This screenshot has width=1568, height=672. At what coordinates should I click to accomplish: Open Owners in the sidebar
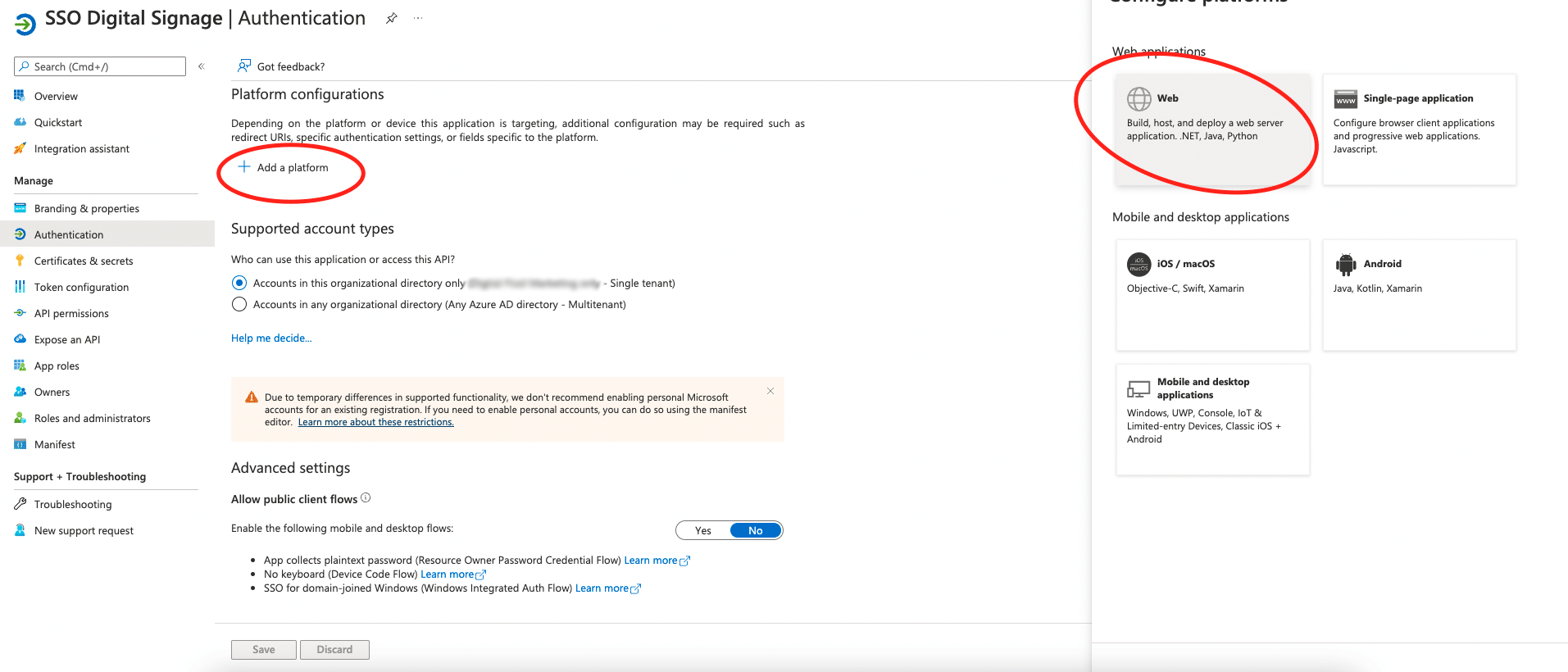click(x=52, y=392)
